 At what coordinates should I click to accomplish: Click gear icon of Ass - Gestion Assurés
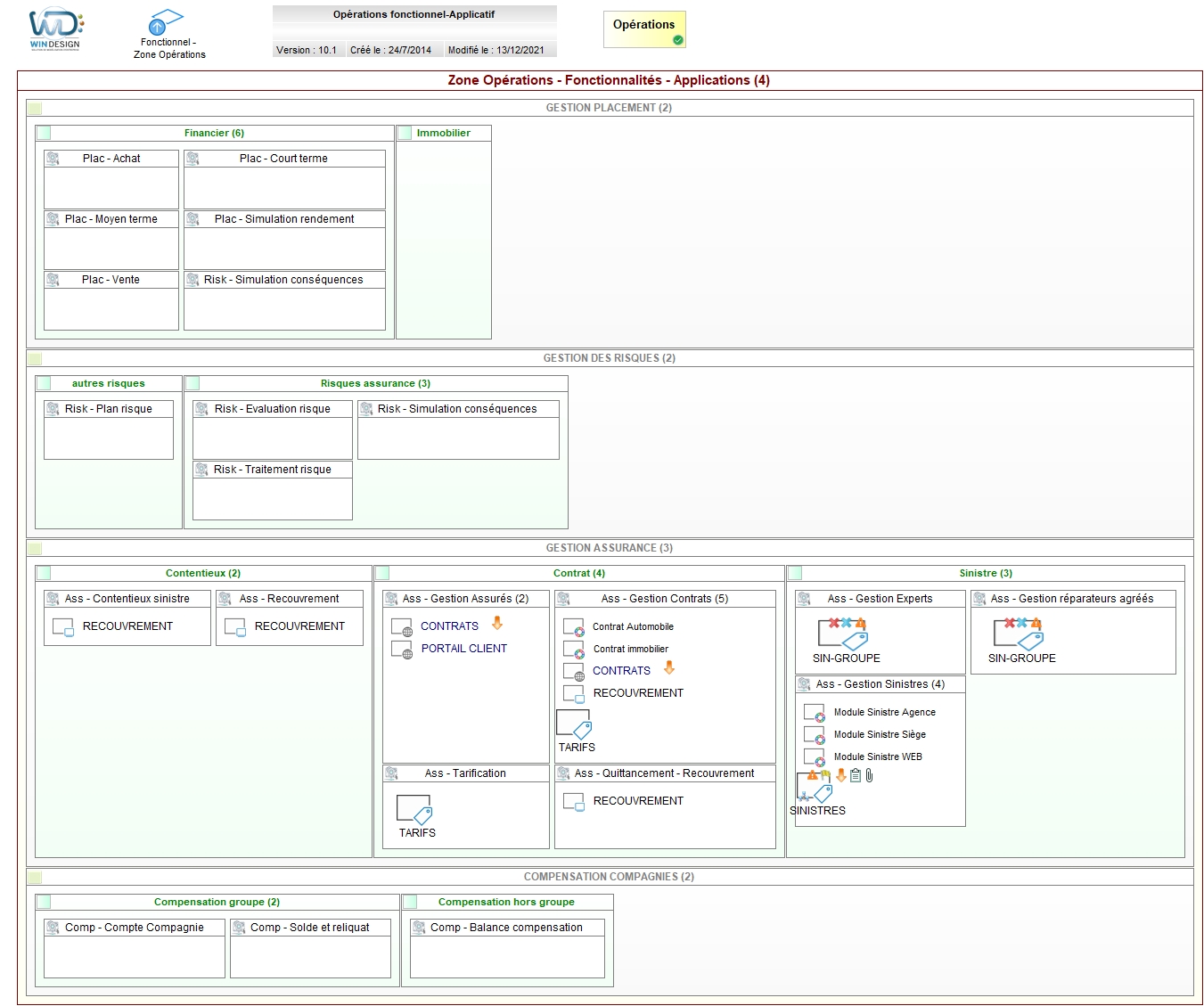click(x=391, y=599)
